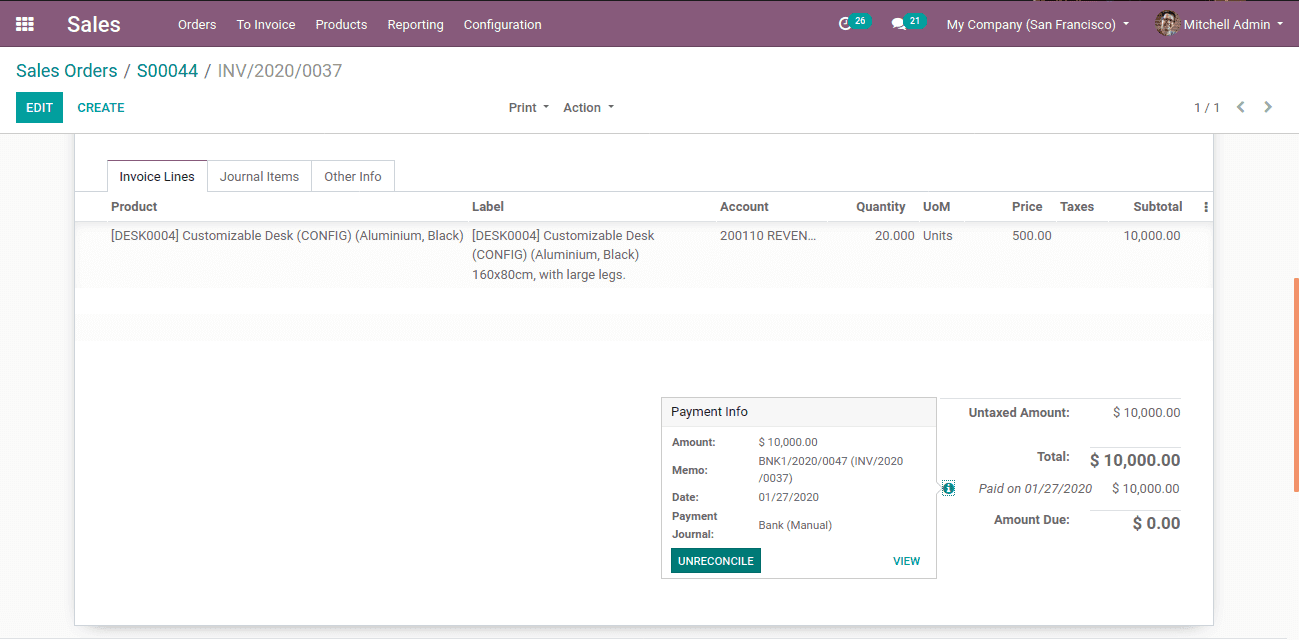Click the CREATE button
The width and height of the screenshot is (1299, 640).
[x=101, y=107]
